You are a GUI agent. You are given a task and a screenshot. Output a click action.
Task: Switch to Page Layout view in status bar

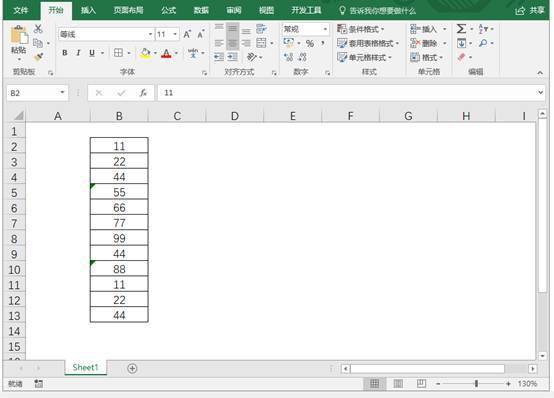click(x=398, y=384)
